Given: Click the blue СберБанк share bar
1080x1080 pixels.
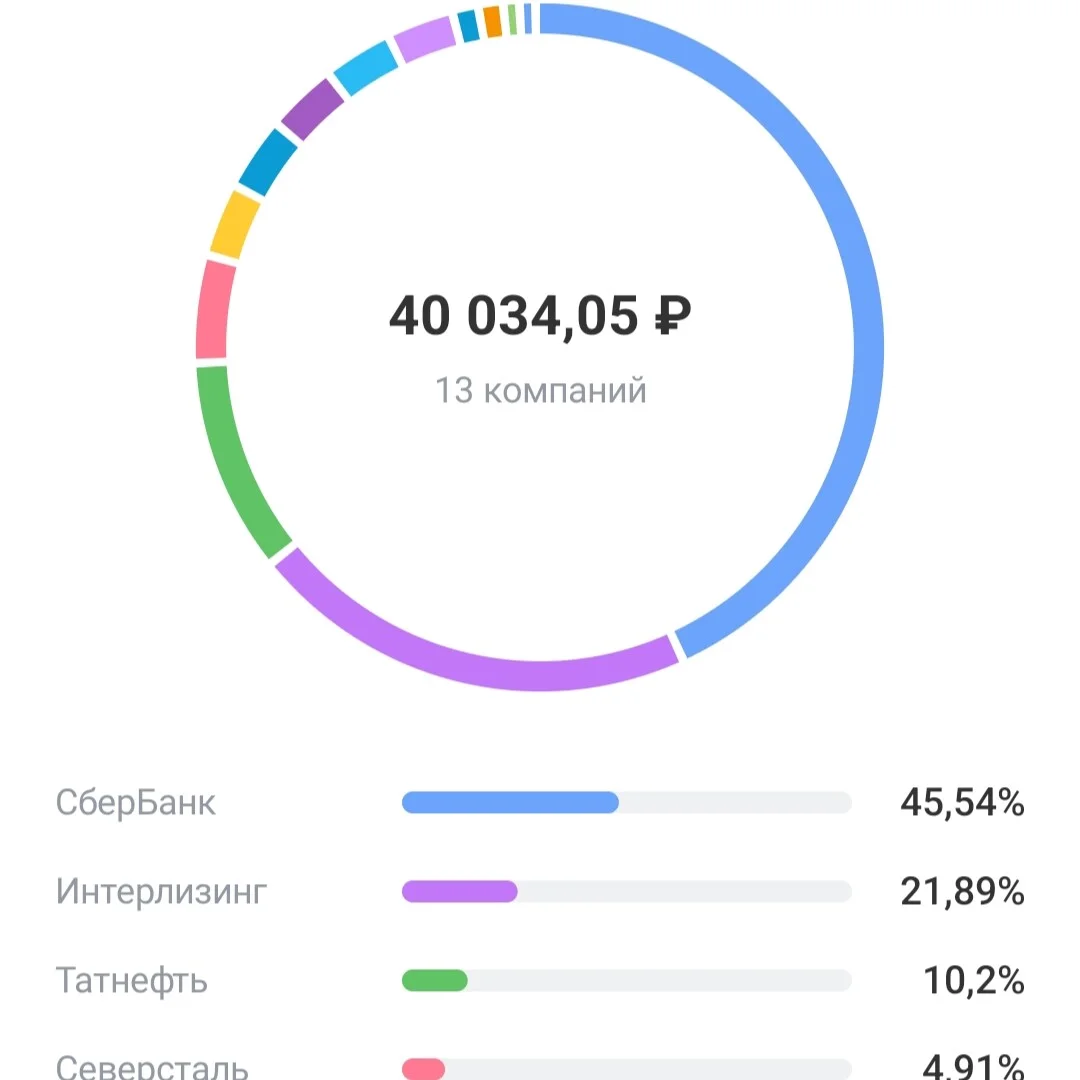Looking at the screenshot, I should [510, 802].
